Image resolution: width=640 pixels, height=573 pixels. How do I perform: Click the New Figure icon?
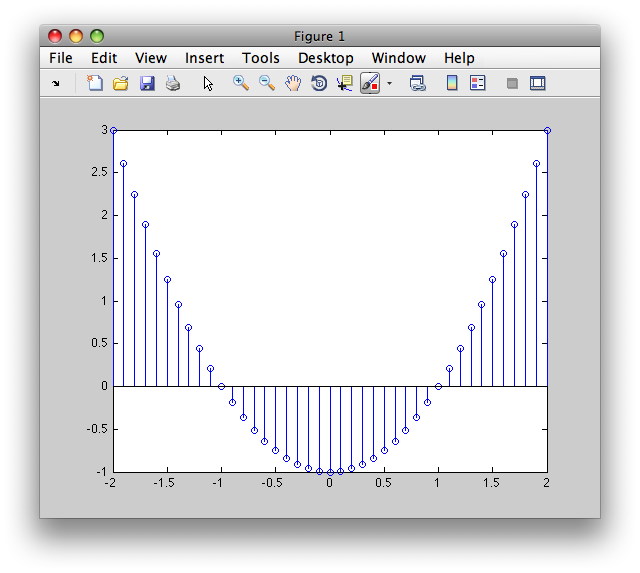(95, 83)
